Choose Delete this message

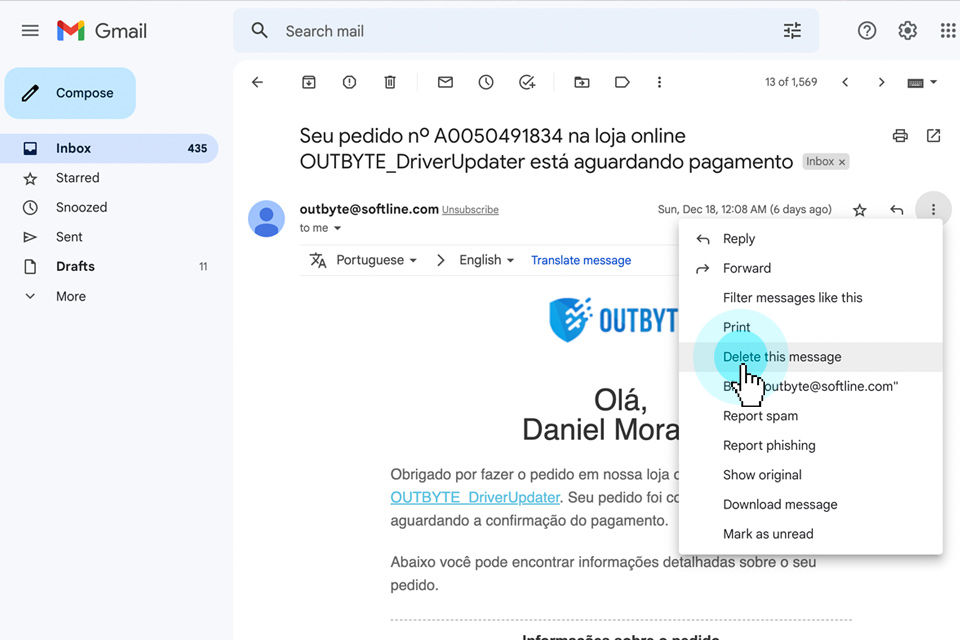click(x=810, y=357)
